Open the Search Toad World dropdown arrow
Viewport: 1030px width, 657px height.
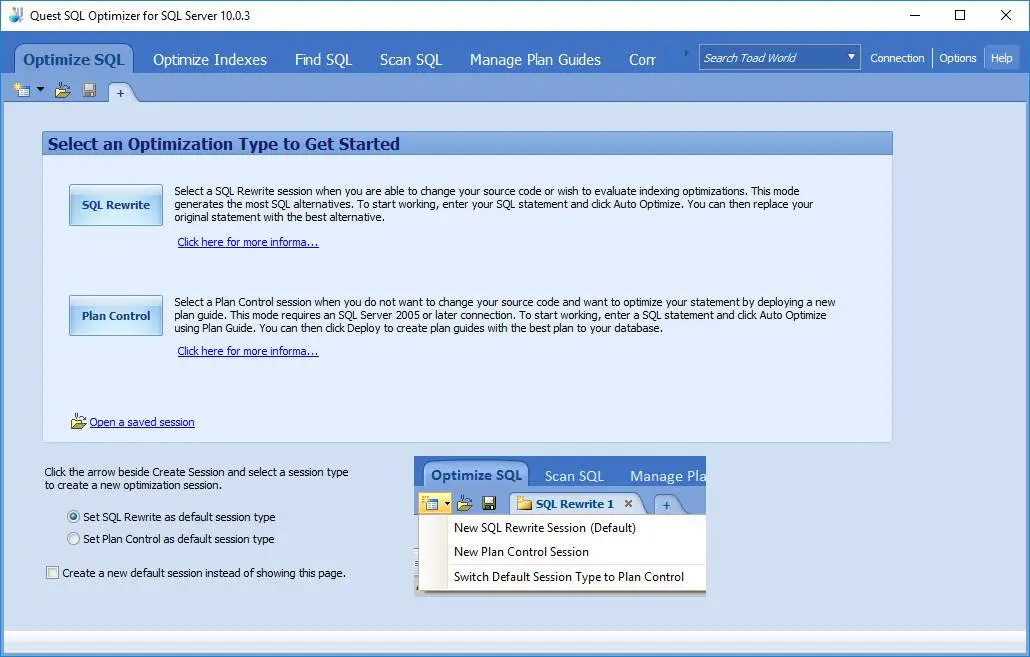click(x=851, y=57)
